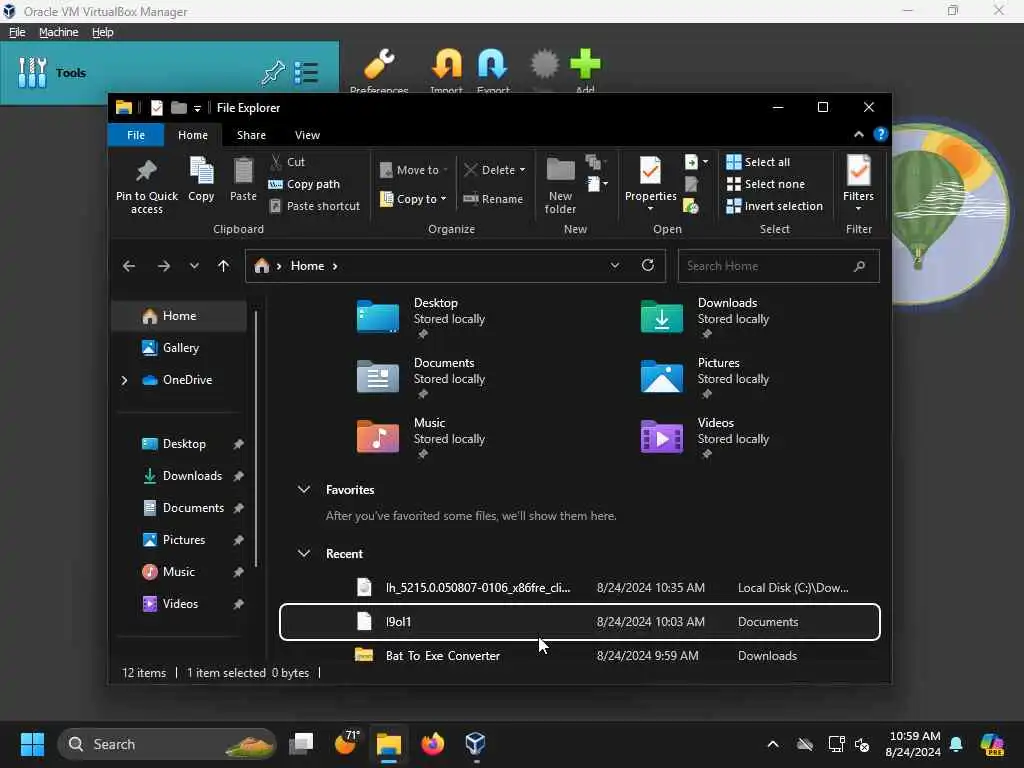This screenshot has height=768, width=1024.
Task: Go up one folder level
Action: [223, 266]
